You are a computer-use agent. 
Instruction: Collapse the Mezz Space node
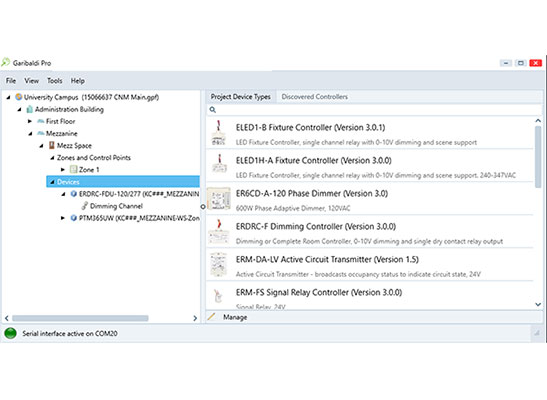[41, 146]
